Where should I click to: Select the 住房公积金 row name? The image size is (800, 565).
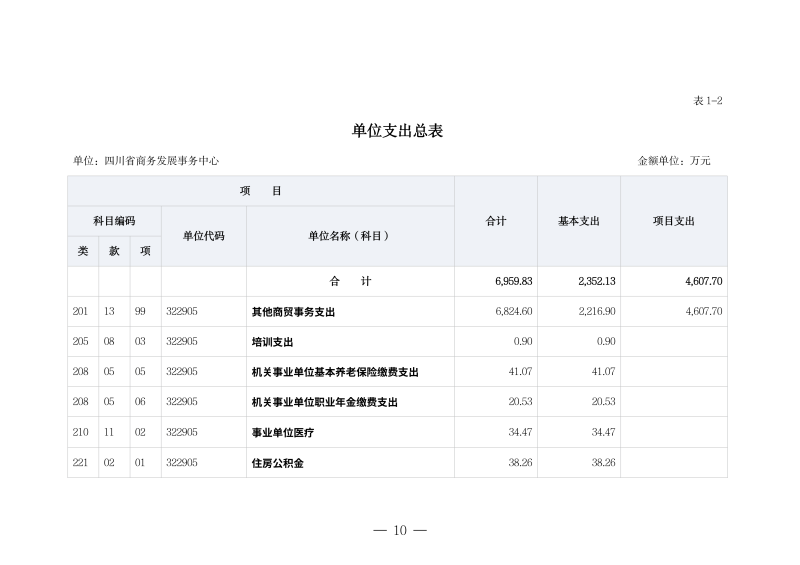point(277,463)
